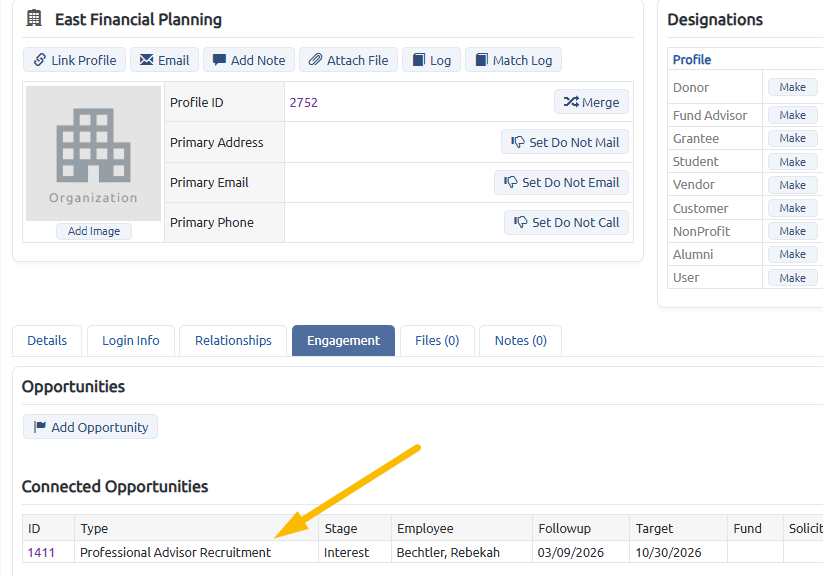Click the Add Opportunity button
This screenshot has width=823, height=577.
click(x=90, y=427)
